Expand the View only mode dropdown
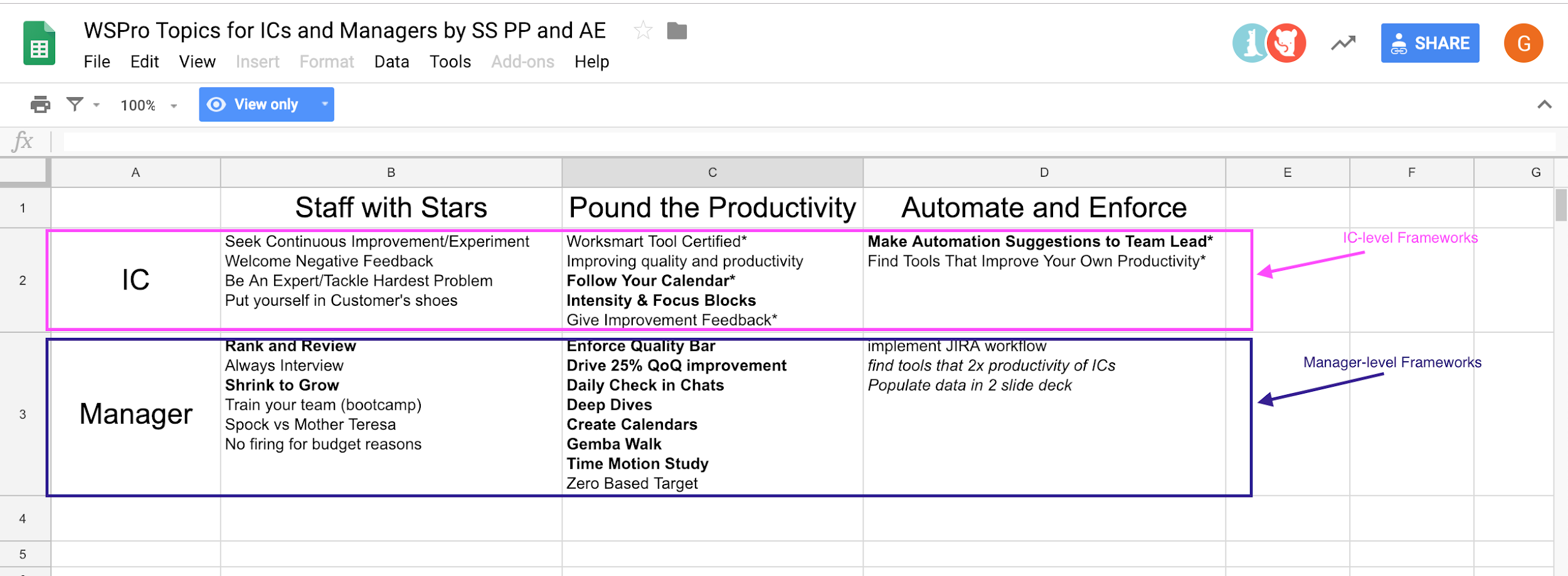Image resolution: width=1568 pixels, height=576 pixels. [x=324, y=104]
